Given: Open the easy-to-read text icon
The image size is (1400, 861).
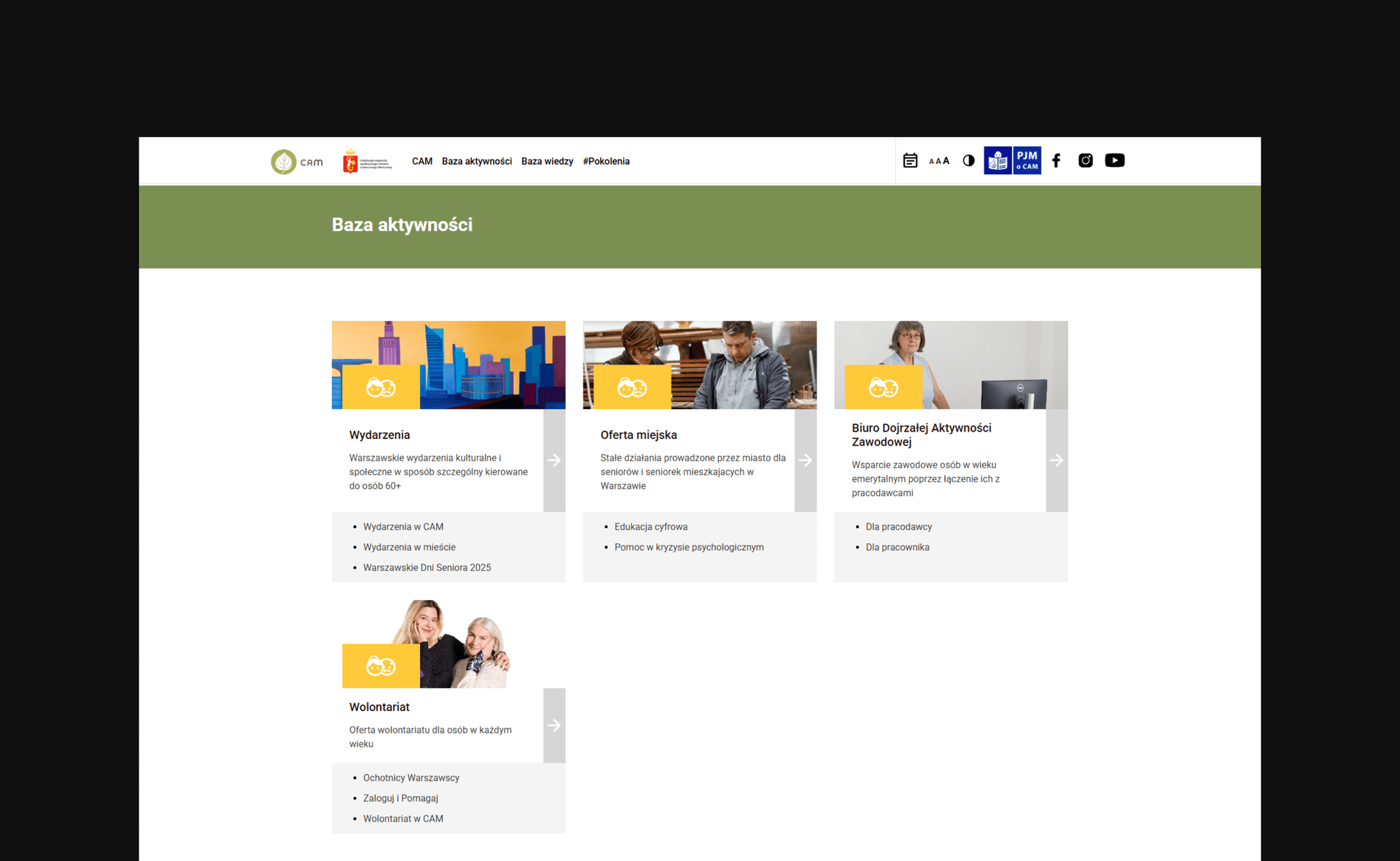Looking at the screenshot, I should [x=997, y=160].
